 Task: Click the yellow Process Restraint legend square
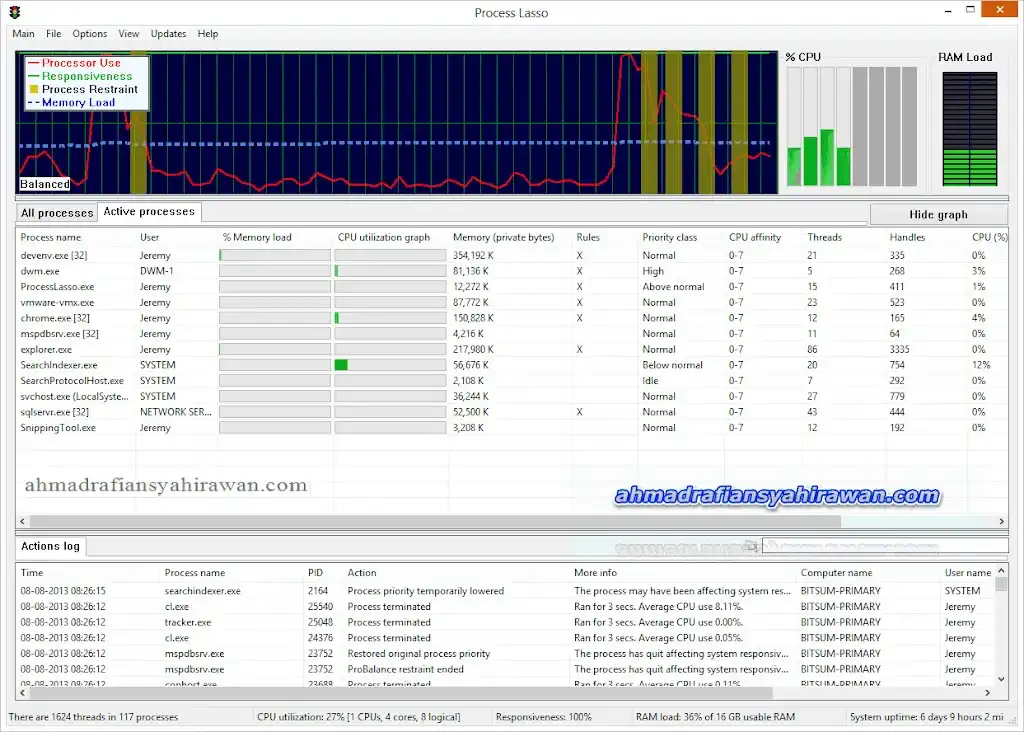click(x=32, y=90)
